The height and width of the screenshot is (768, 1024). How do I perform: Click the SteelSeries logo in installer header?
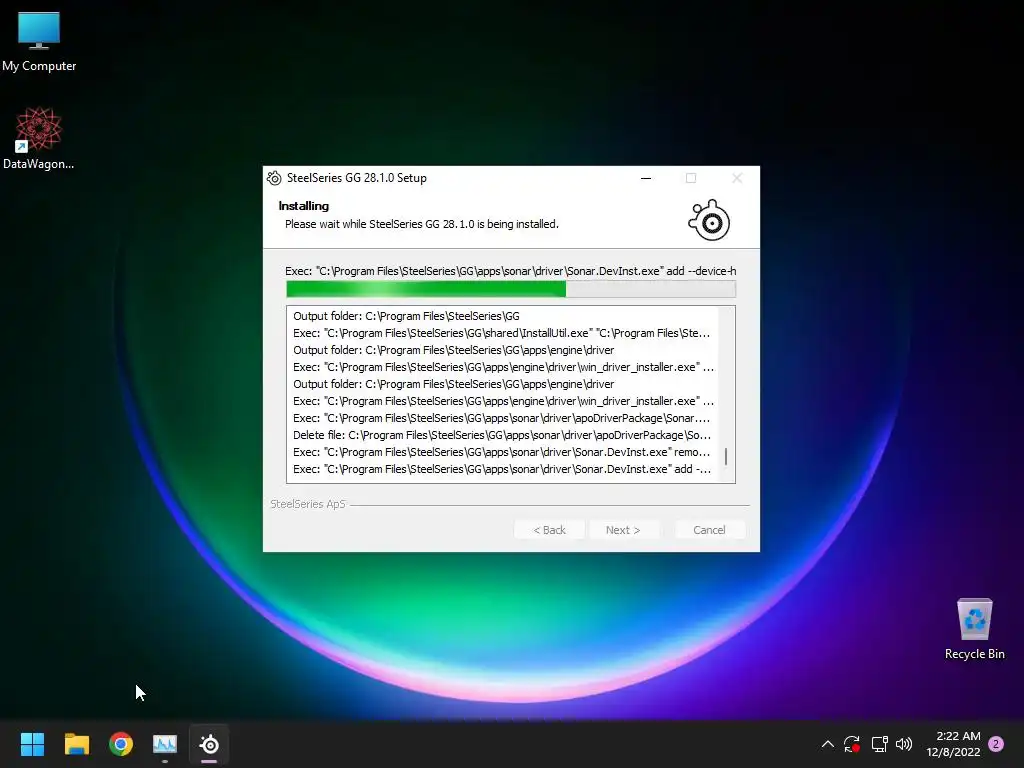click(709, 220)
